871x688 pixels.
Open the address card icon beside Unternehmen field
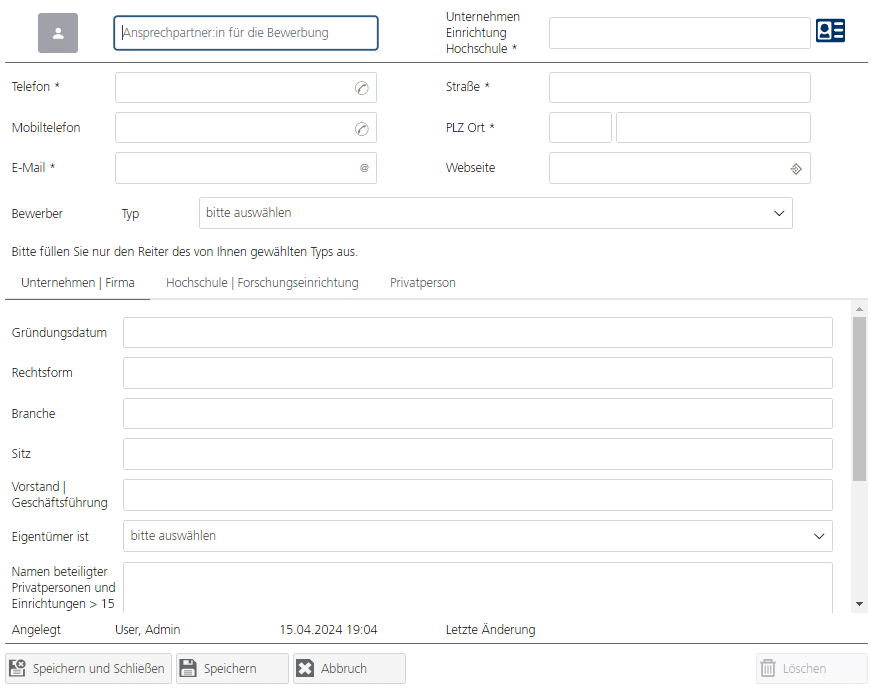coord(830,31)
